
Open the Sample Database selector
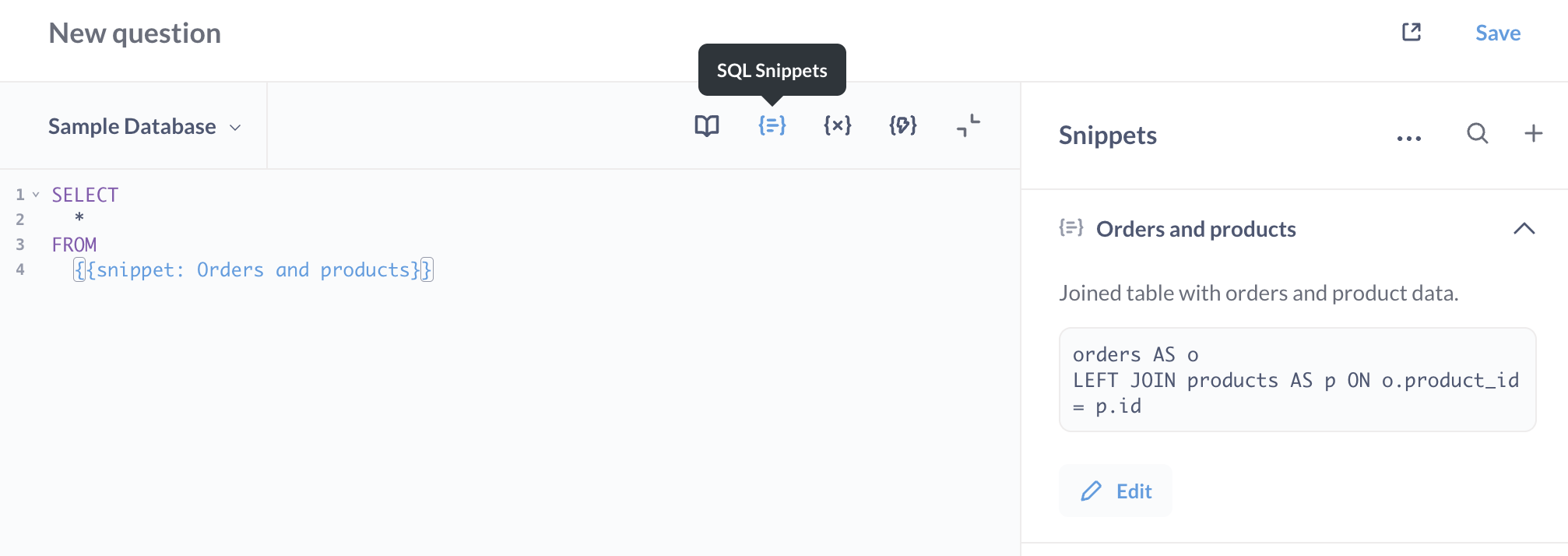coord(145,125)
